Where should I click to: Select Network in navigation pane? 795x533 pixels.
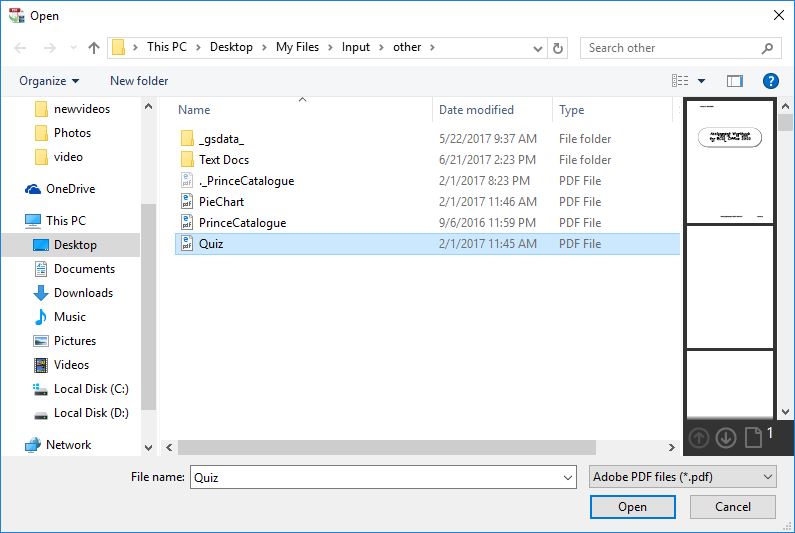tap(58, 445)
